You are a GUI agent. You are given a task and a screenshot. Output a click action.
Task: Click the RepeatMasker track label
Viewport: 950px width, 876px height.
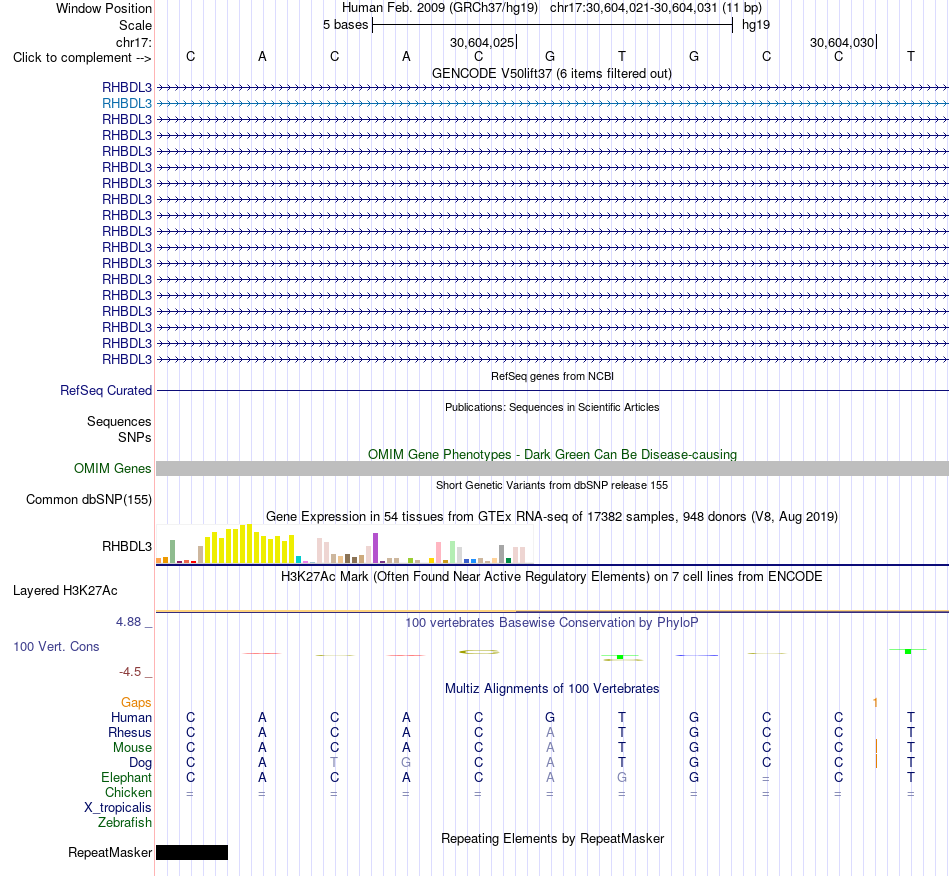pos(110,852)
